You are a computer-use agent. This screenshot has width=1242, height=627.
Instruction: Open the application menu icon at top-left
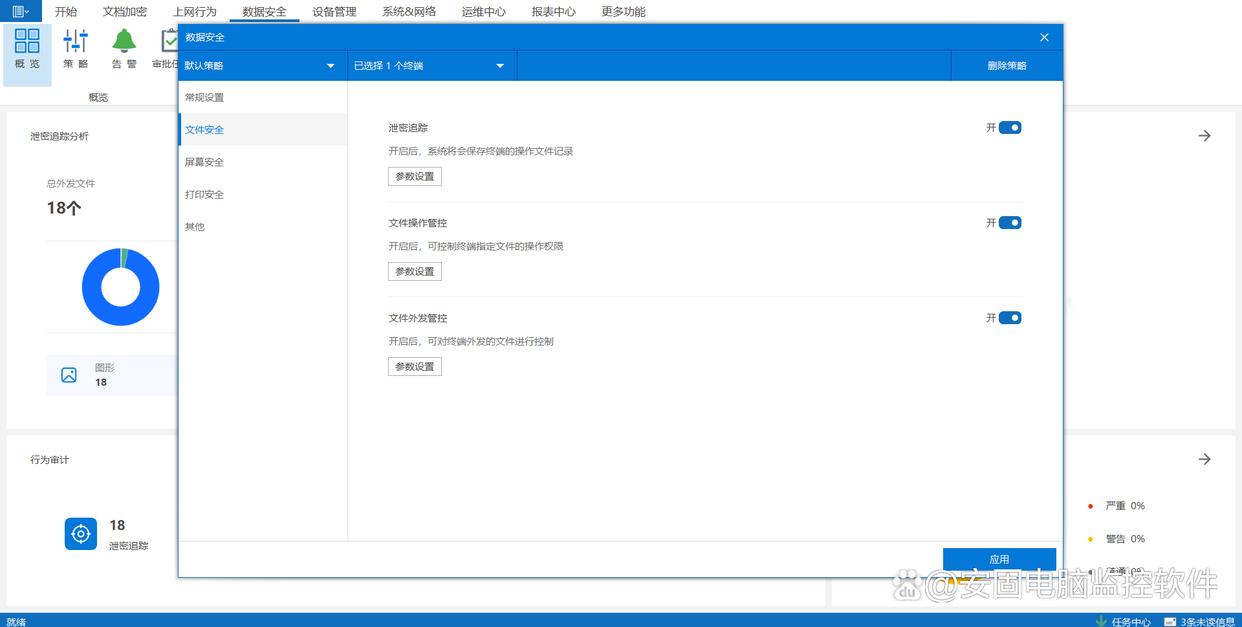click(20, 11)
